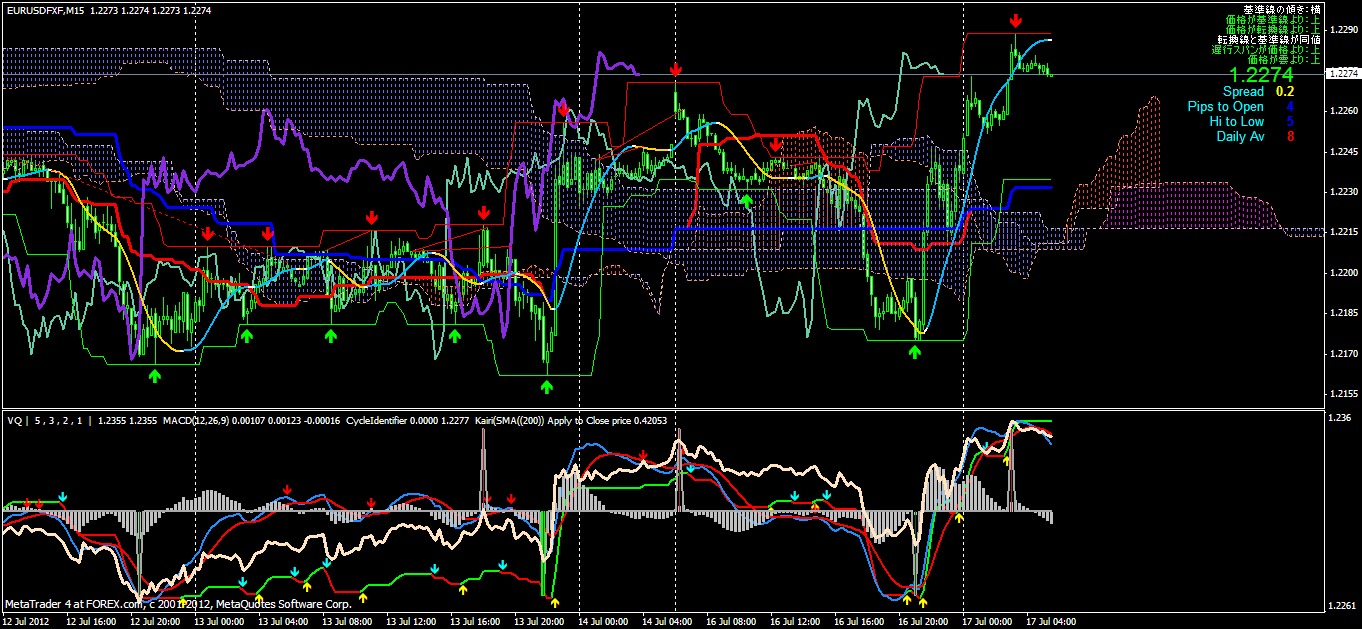The height and width of the screenshot is (629, 1362).
Task: Click the red down arrow above 16 Jul 12:00
Action: coord(776,146)
